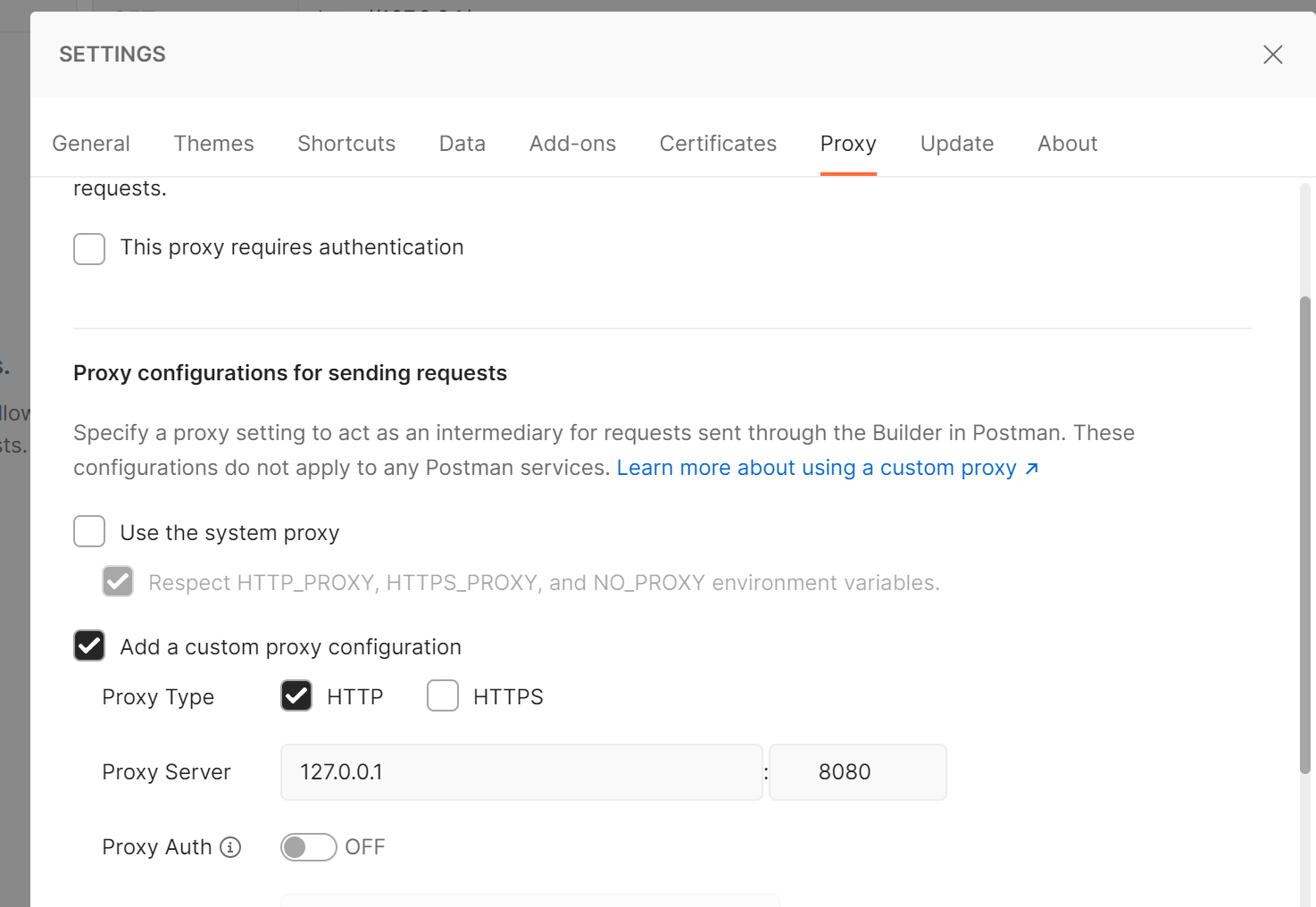This screenshot has height=907, width=1316.
Task: Enable the HTTPS proxy type checkbox
Action: pos(443,695)
